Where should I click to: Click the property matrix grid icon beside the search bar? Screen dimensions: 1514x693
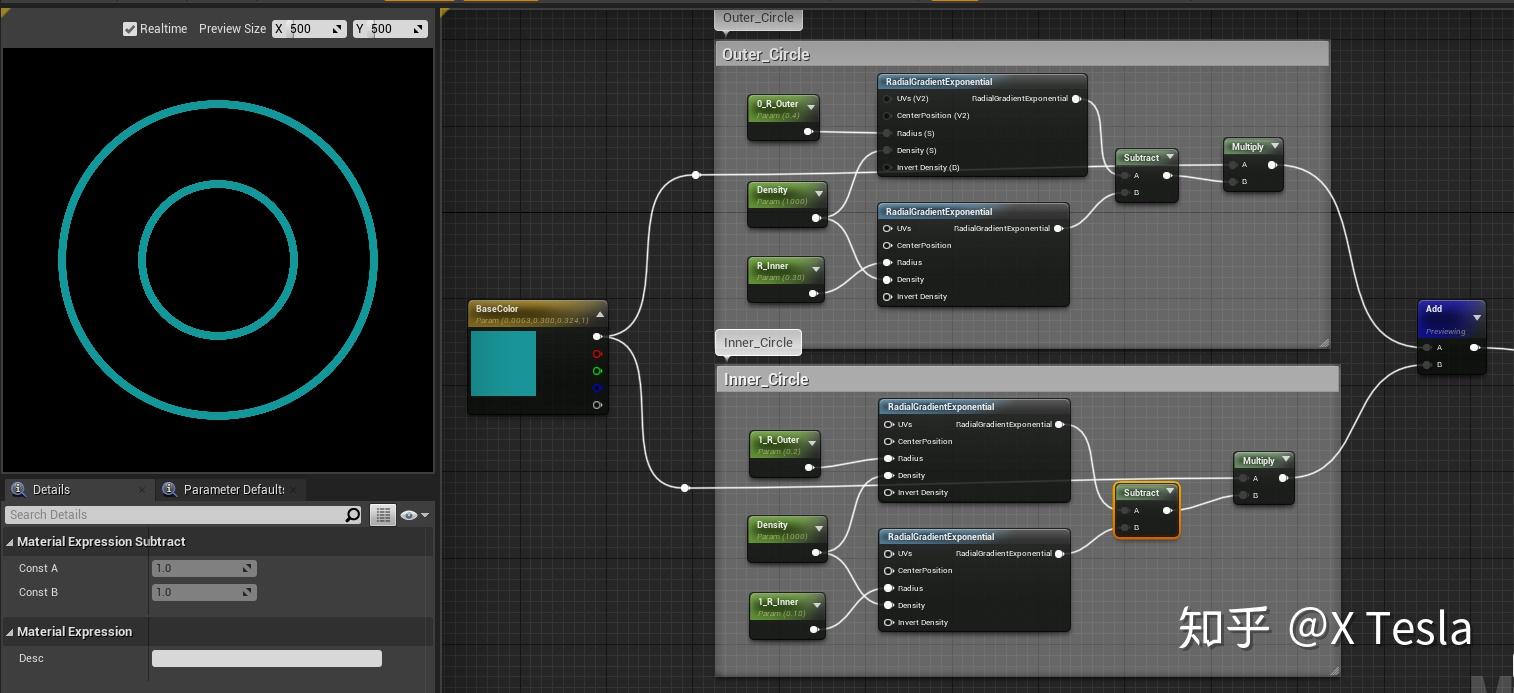pyautogui.click(x=383, y=514)
